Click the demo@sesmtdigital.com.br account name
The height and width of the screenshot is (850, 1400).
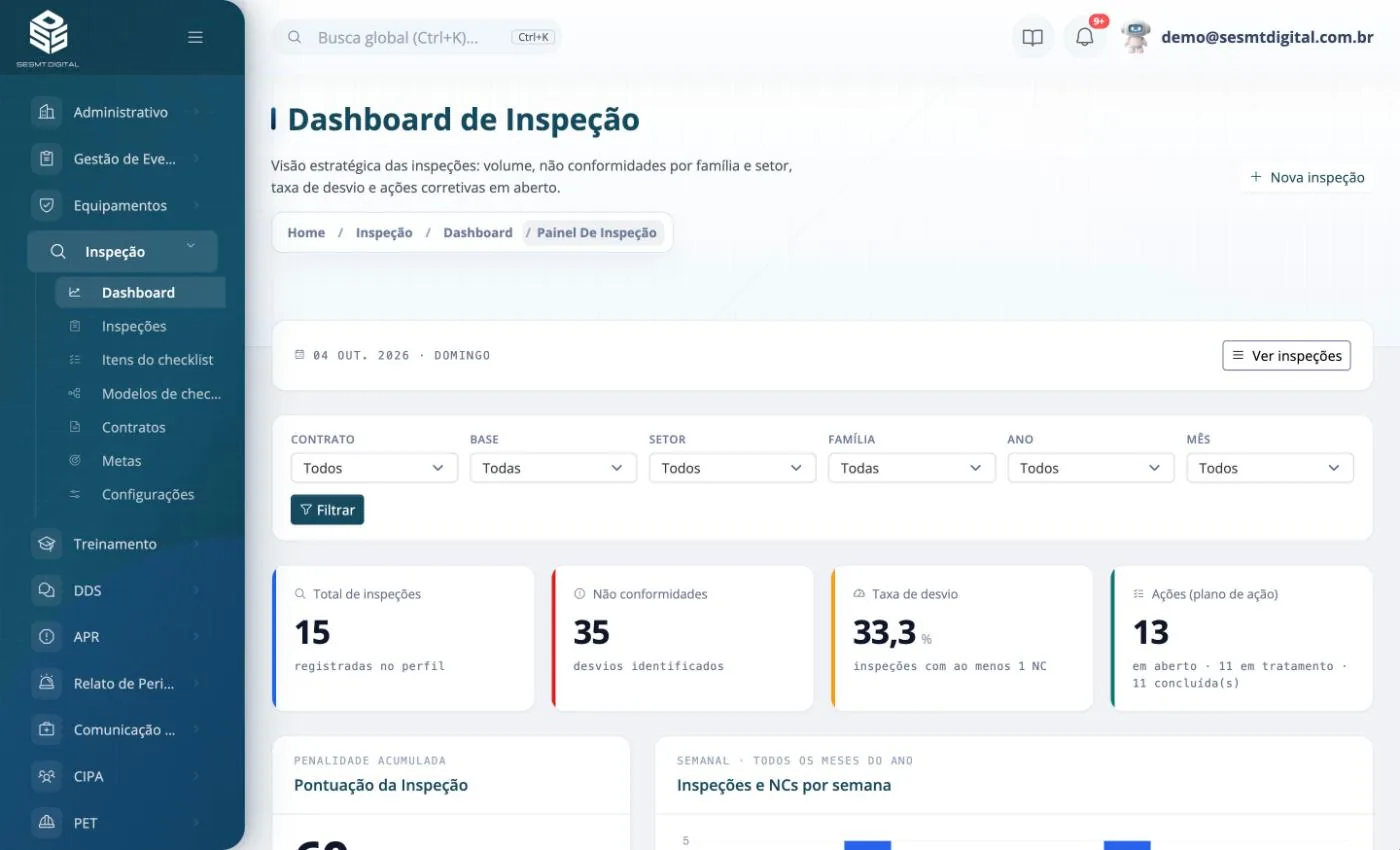point(1267,37)
